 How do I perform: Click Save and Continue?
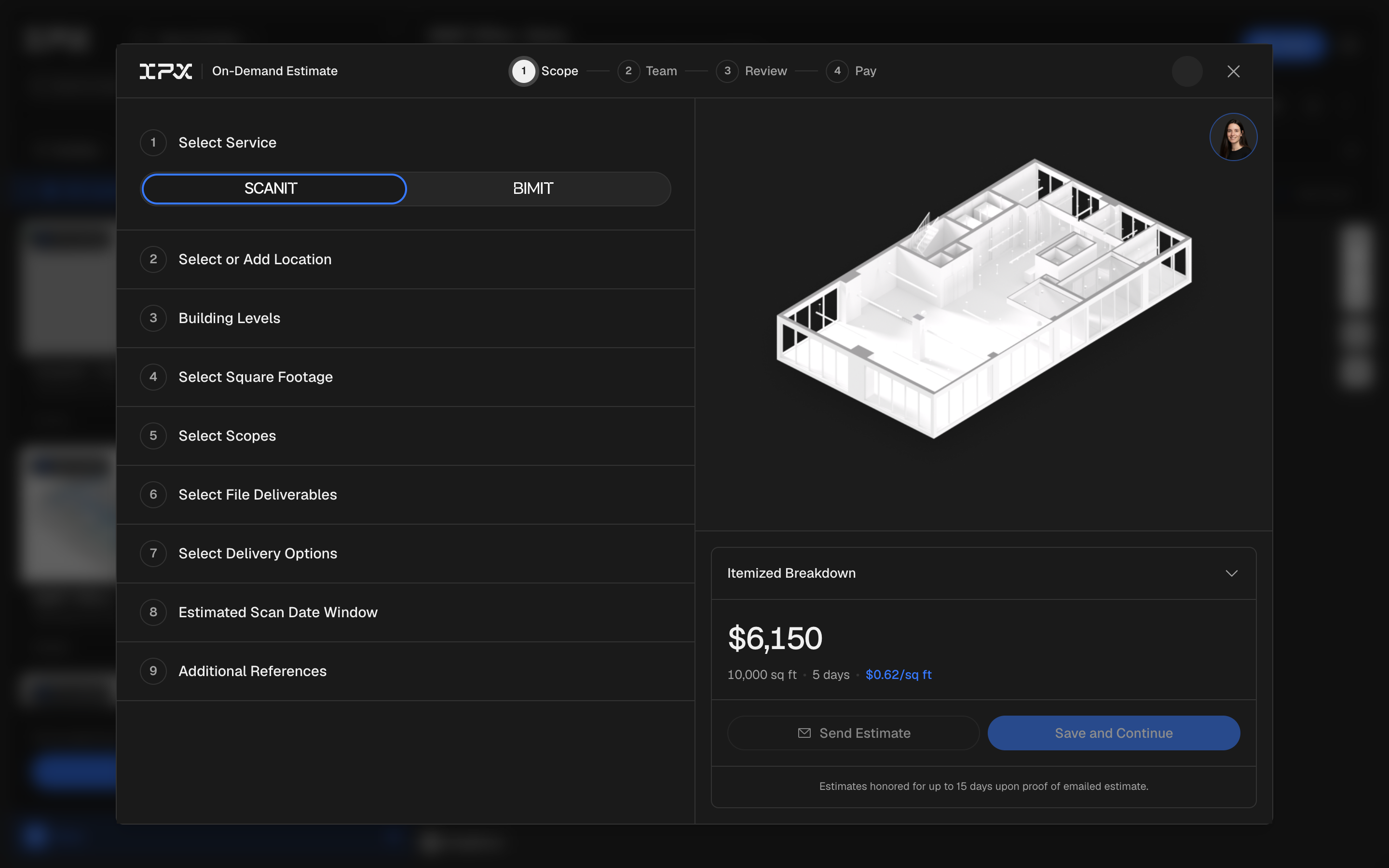pyautogui.click(x=1114, y=733)
